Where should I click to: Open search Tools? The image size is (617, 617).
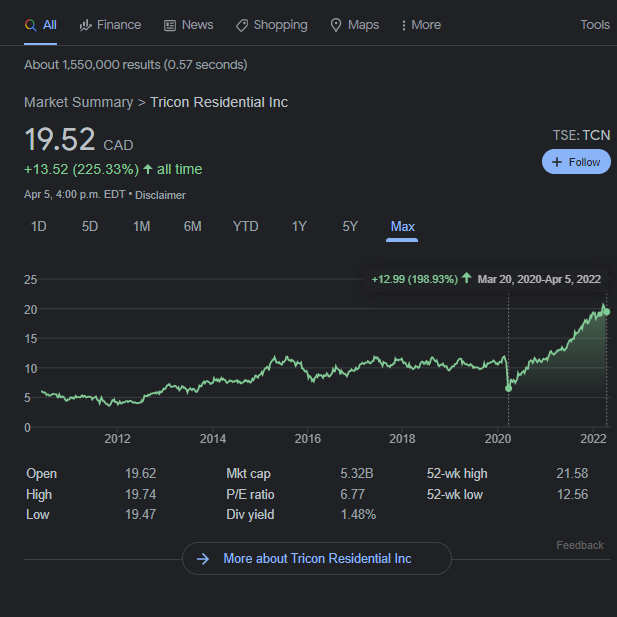point(595,25)
